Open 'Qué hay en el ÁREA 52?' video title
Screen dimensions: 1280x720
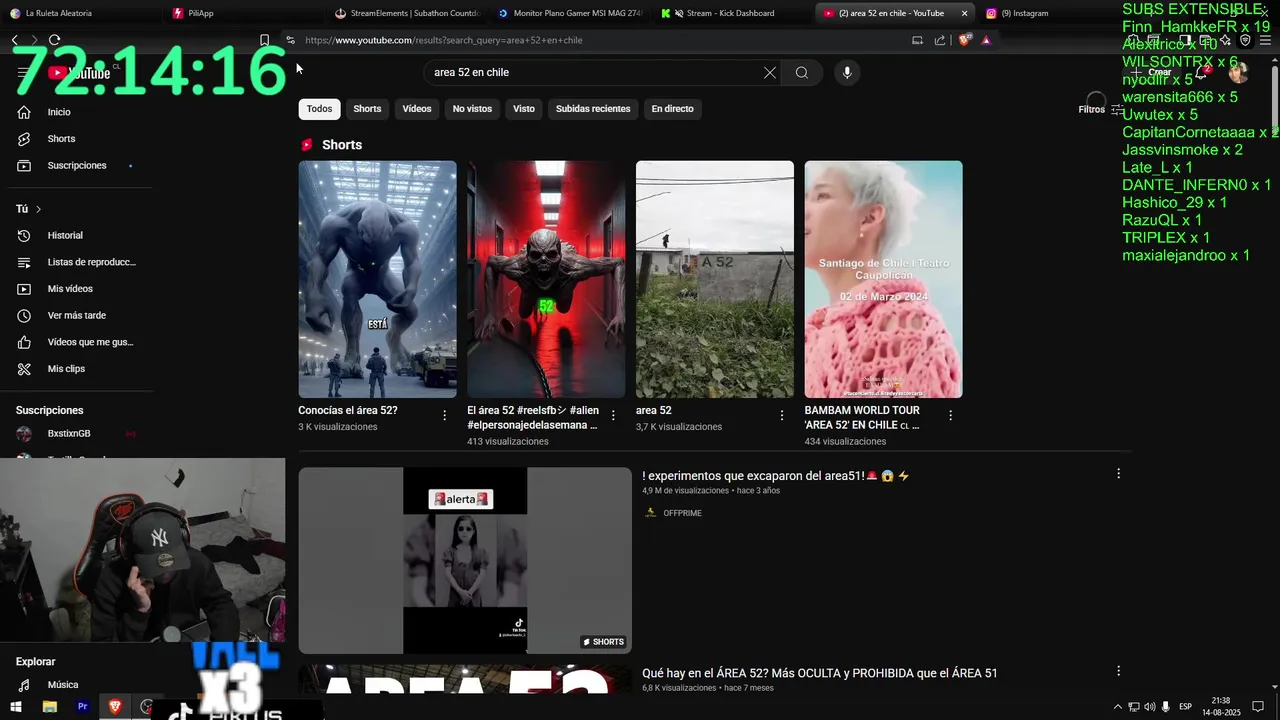coord(820,673)
